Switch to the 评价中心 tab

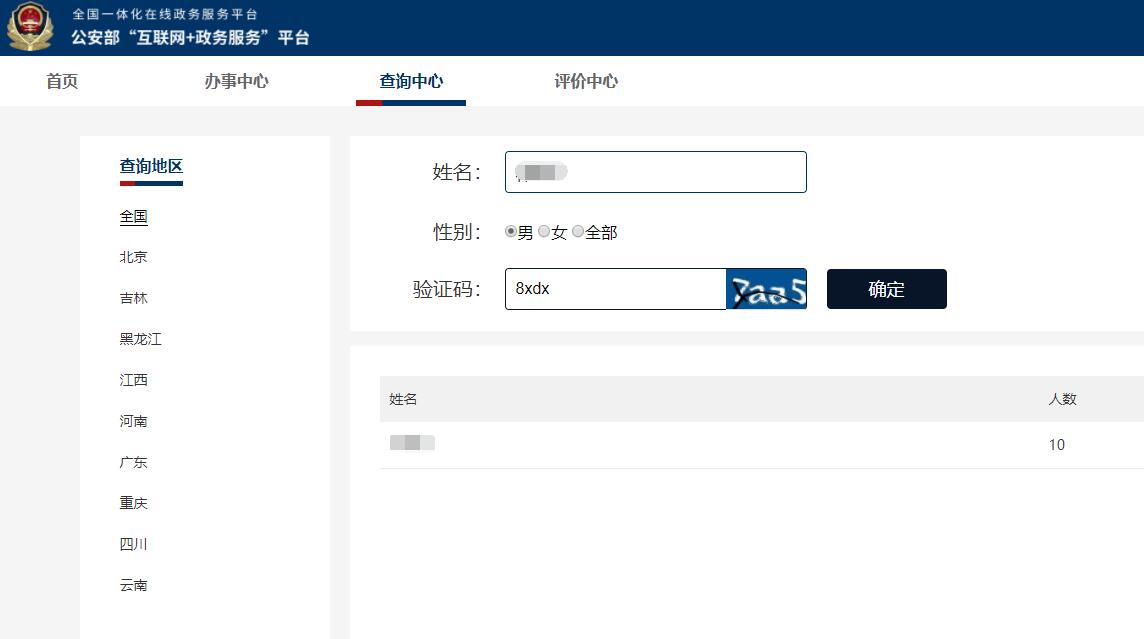585,81
